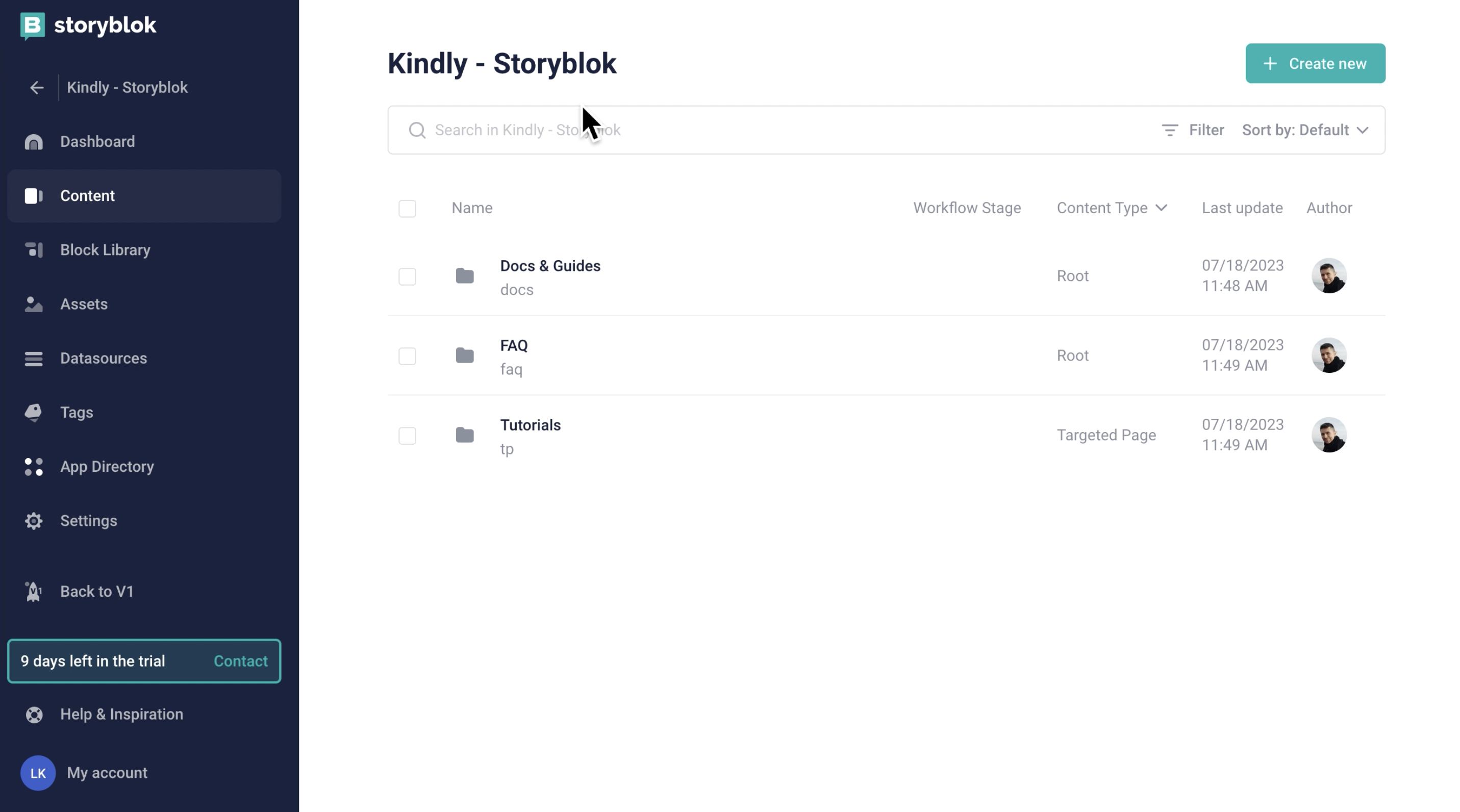The image size is (1460, 812).
Task: Open App Directory
Action: (x=144, y=467)
